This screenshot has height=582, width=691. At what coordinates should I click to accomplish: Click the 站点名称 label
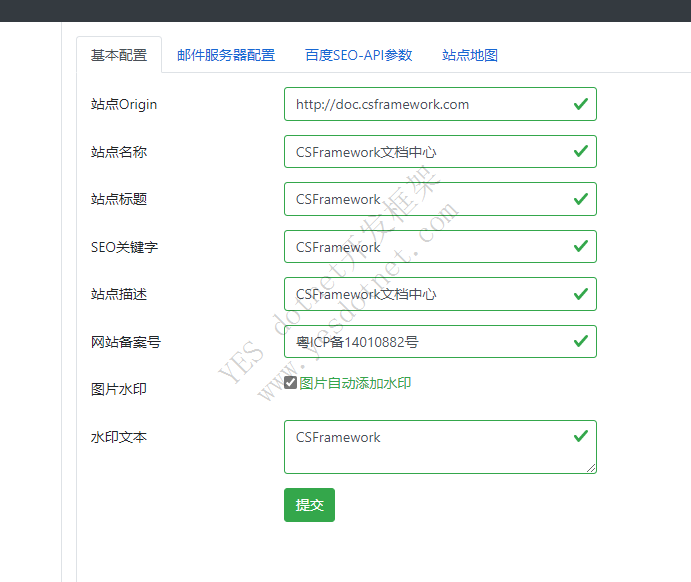pos(119,152)
